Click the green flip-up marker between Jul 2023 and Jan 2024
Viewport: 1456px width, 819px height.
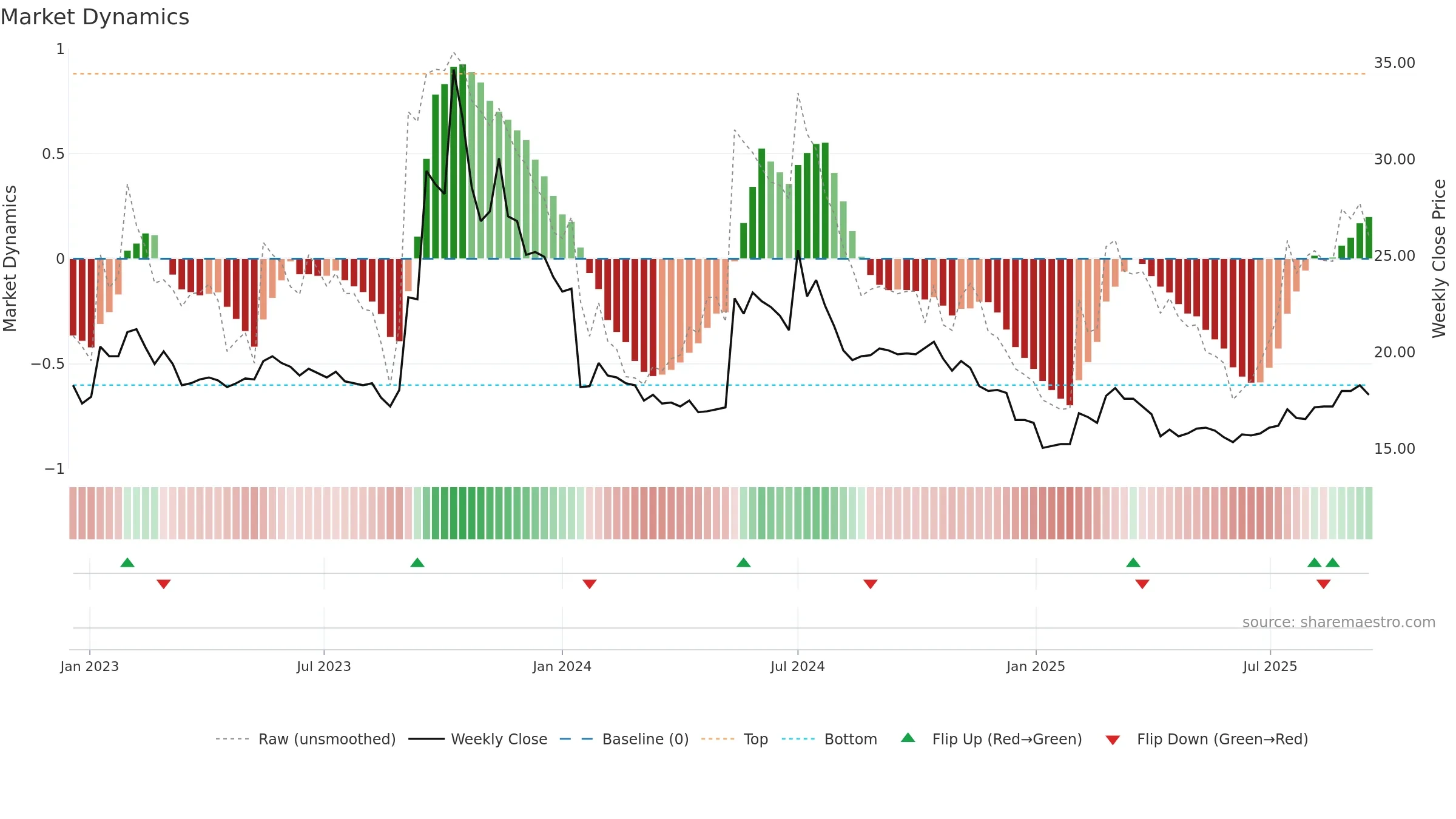417,562
